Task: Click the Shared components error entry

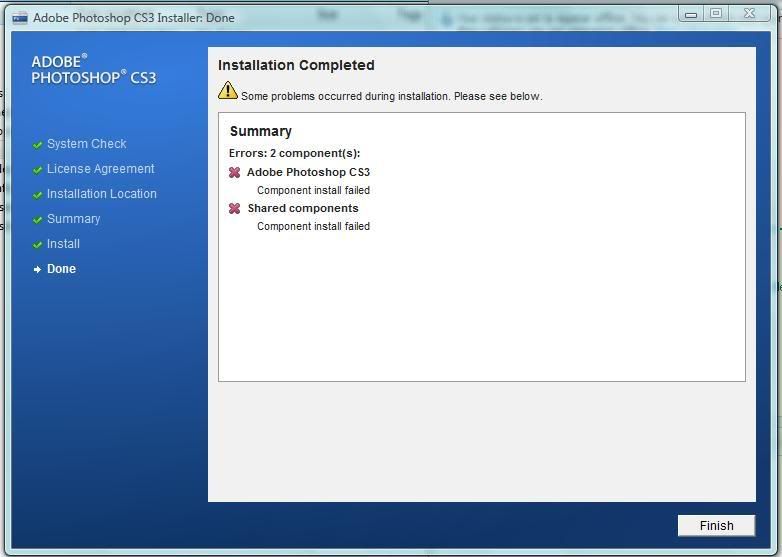Action: pos(303,208)
